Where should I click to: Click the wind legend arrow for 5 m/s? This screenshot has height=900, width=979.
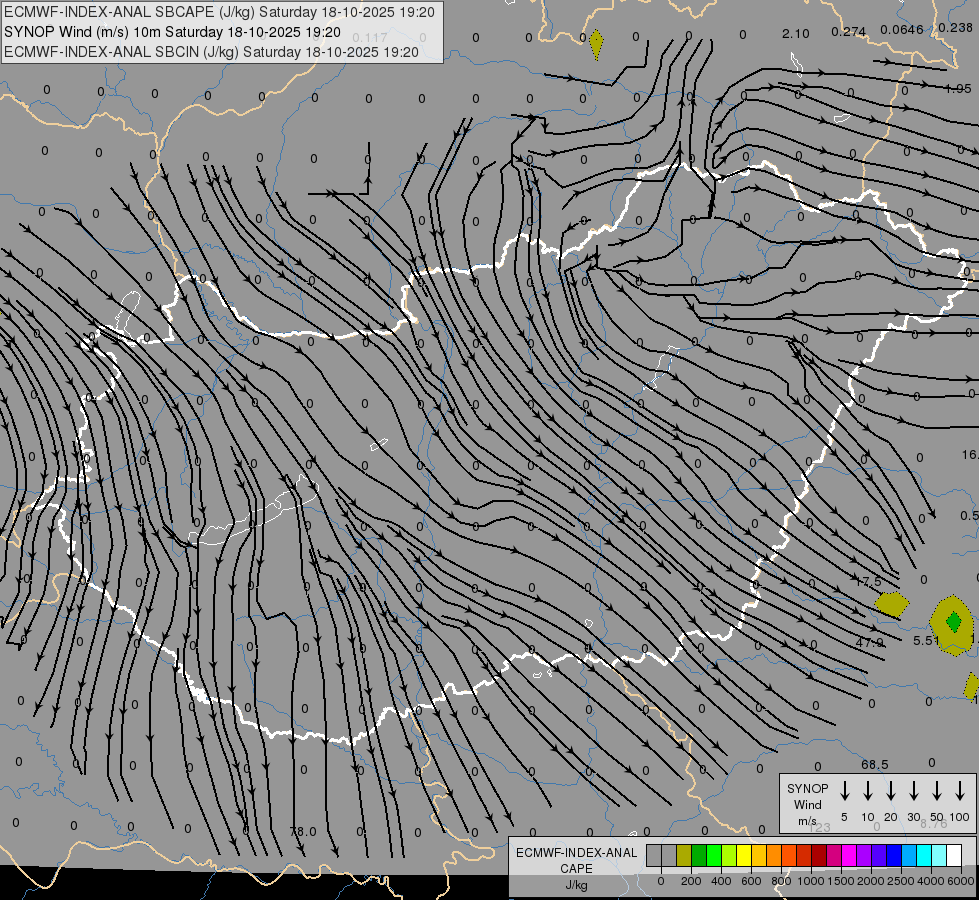(x=845, y=791)
